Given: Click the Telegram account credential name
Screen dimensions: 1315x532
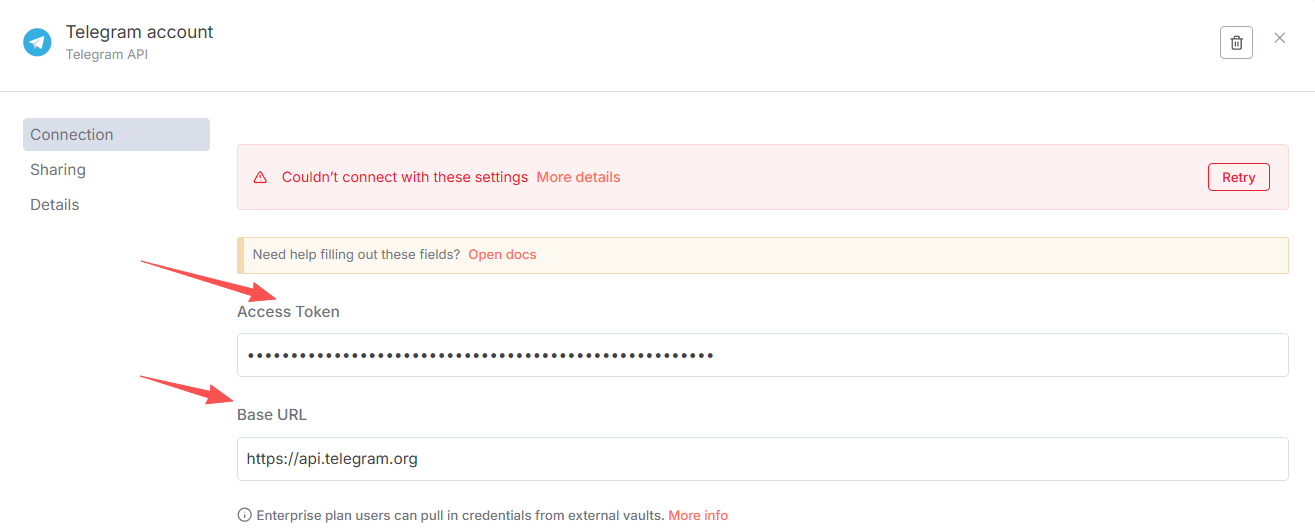Looking at the screenshot, I should 140,32.
